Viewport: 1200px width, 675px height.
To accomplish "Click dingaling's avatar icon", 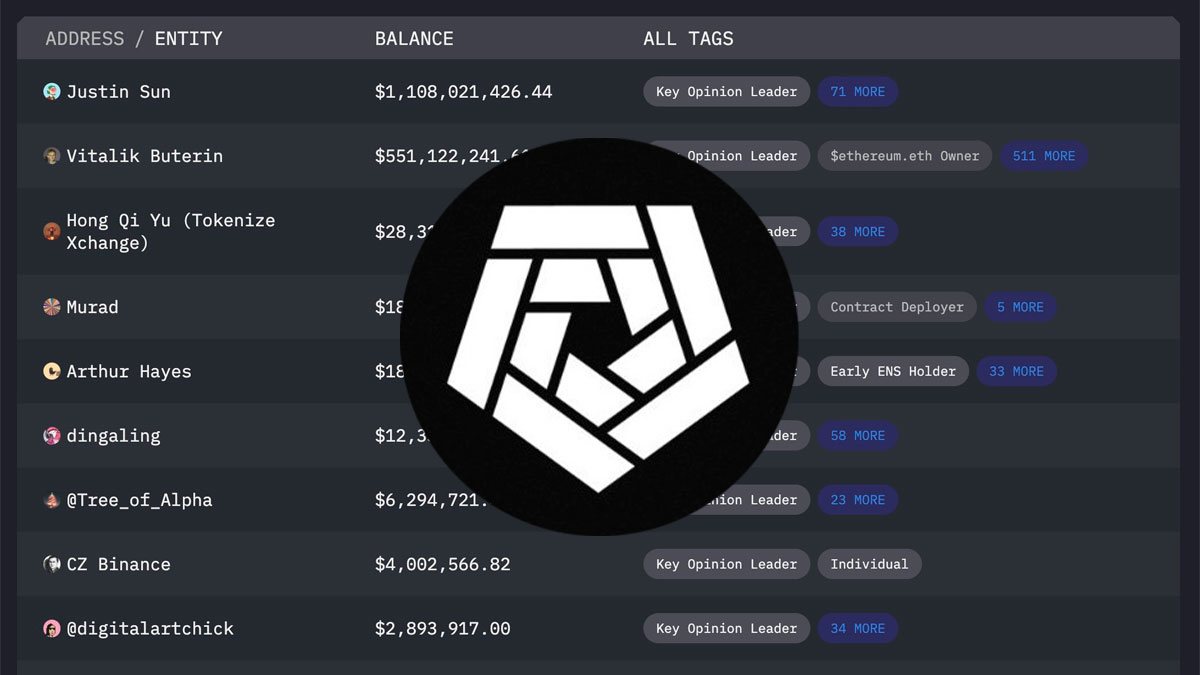I will pyautogui.click(x=52, y=435).
